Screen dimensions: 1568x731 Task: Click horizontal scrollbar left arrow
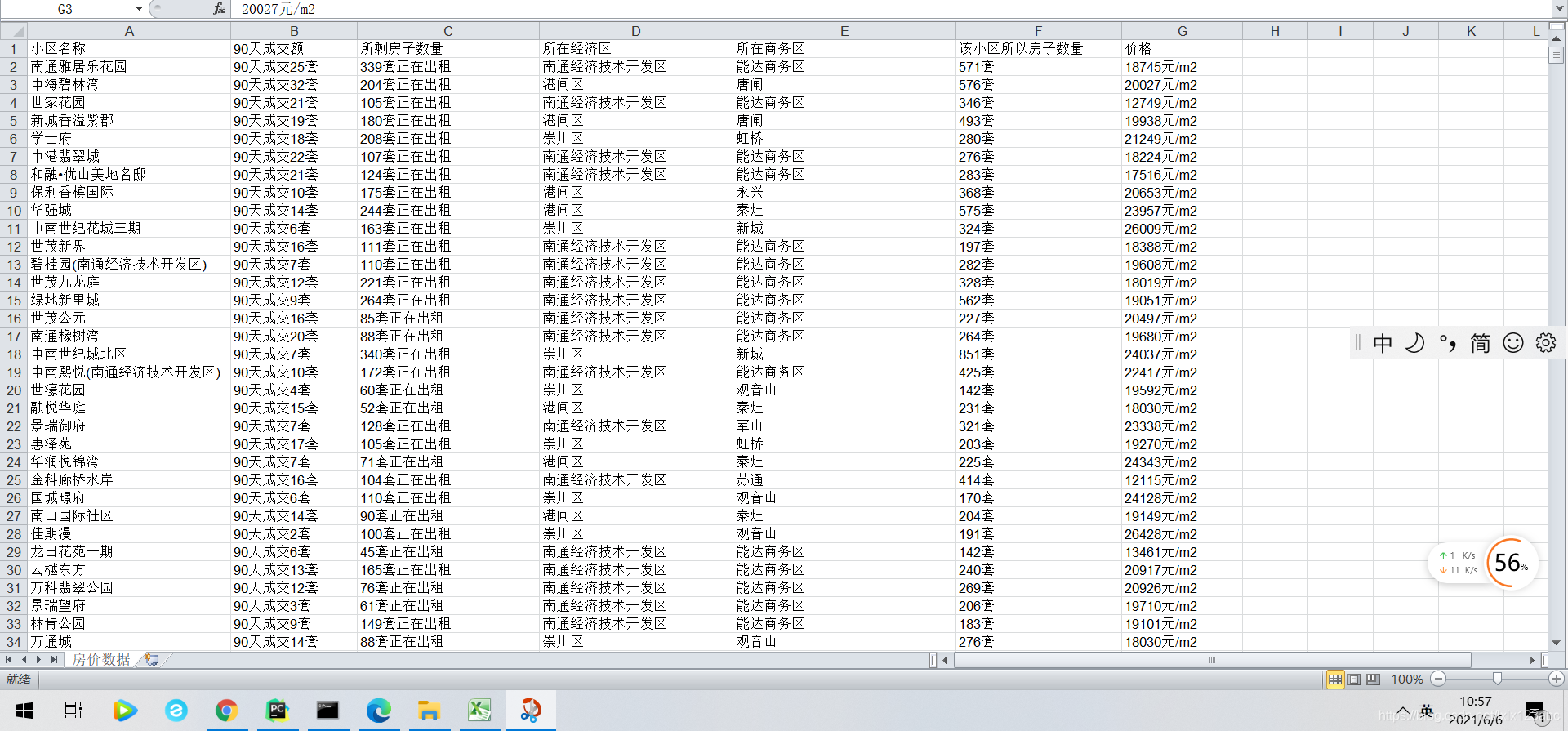point(946,659)
